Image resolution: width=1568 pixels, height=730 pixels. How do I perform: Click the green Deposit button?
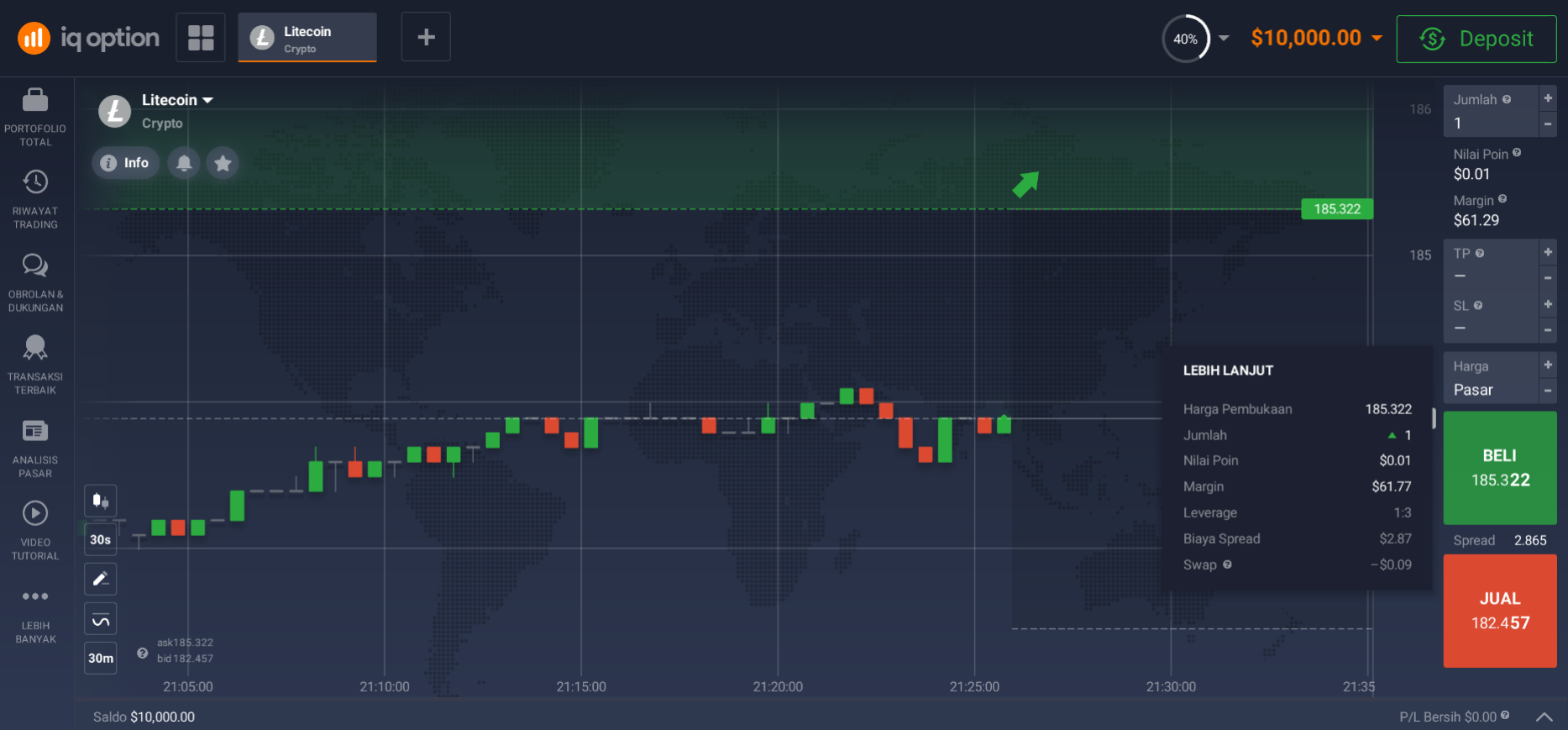[1476, 38]
